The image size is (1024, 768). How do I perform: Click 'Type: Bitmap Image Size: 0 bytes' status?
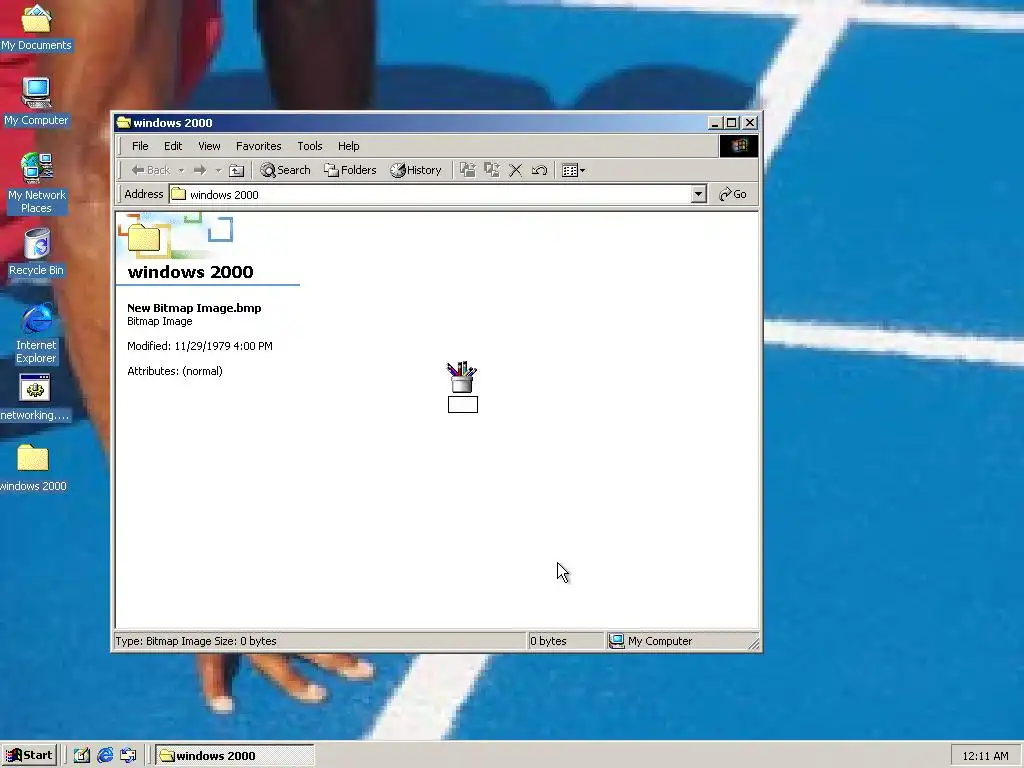196,641
